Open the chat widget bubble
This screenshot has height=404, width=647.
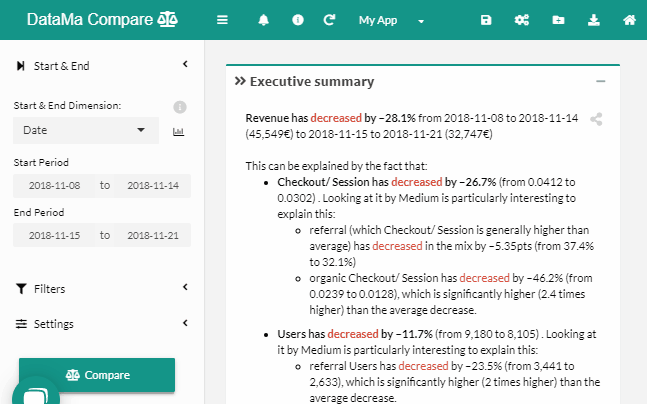(36, 394)
